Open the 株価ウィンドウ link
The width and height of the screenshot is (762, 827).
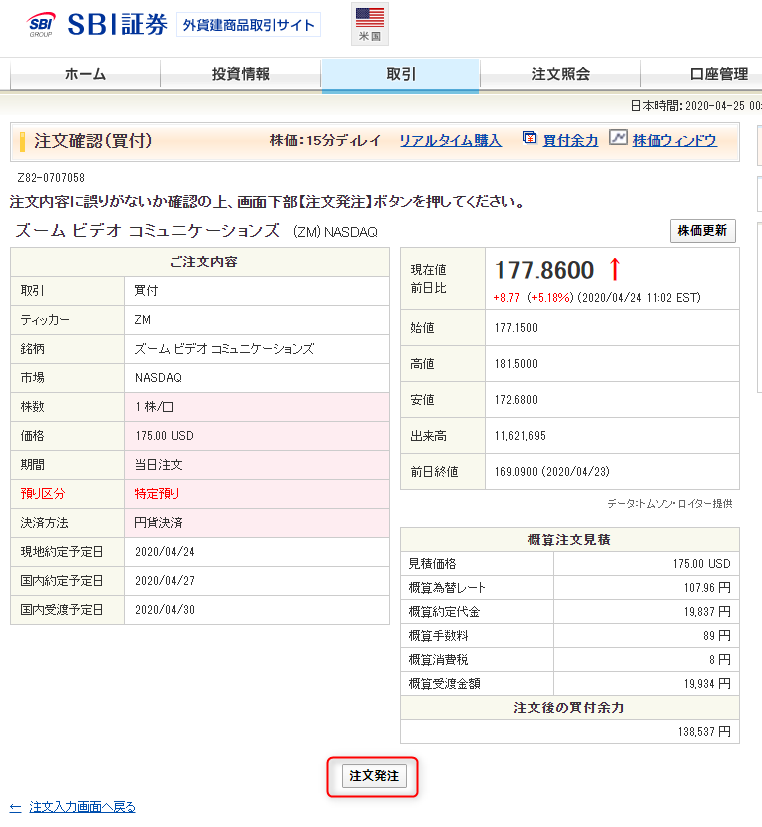click(674, 141)
